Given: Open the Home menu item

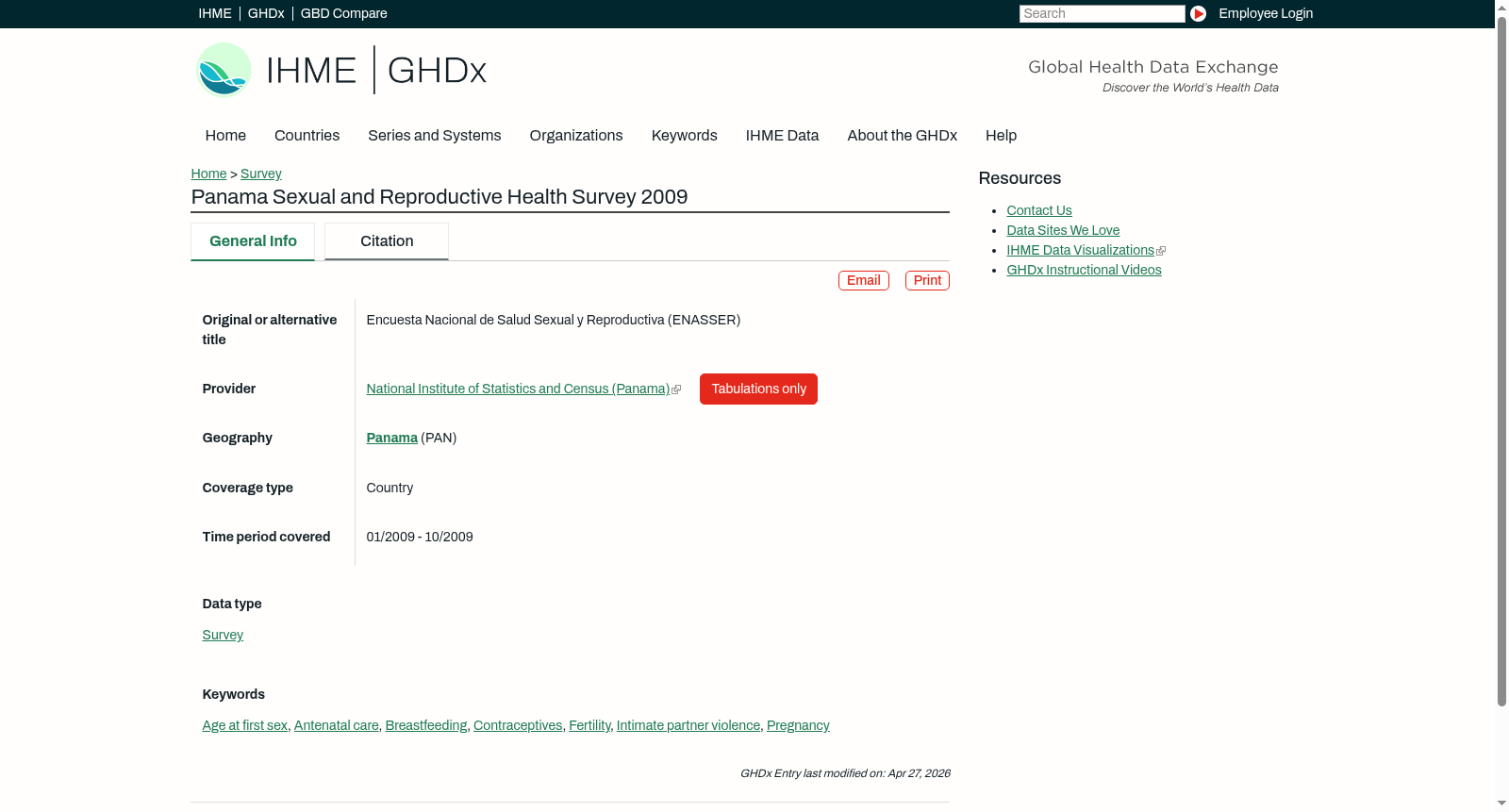Looking at the screenshot, I should click(225, 136).
